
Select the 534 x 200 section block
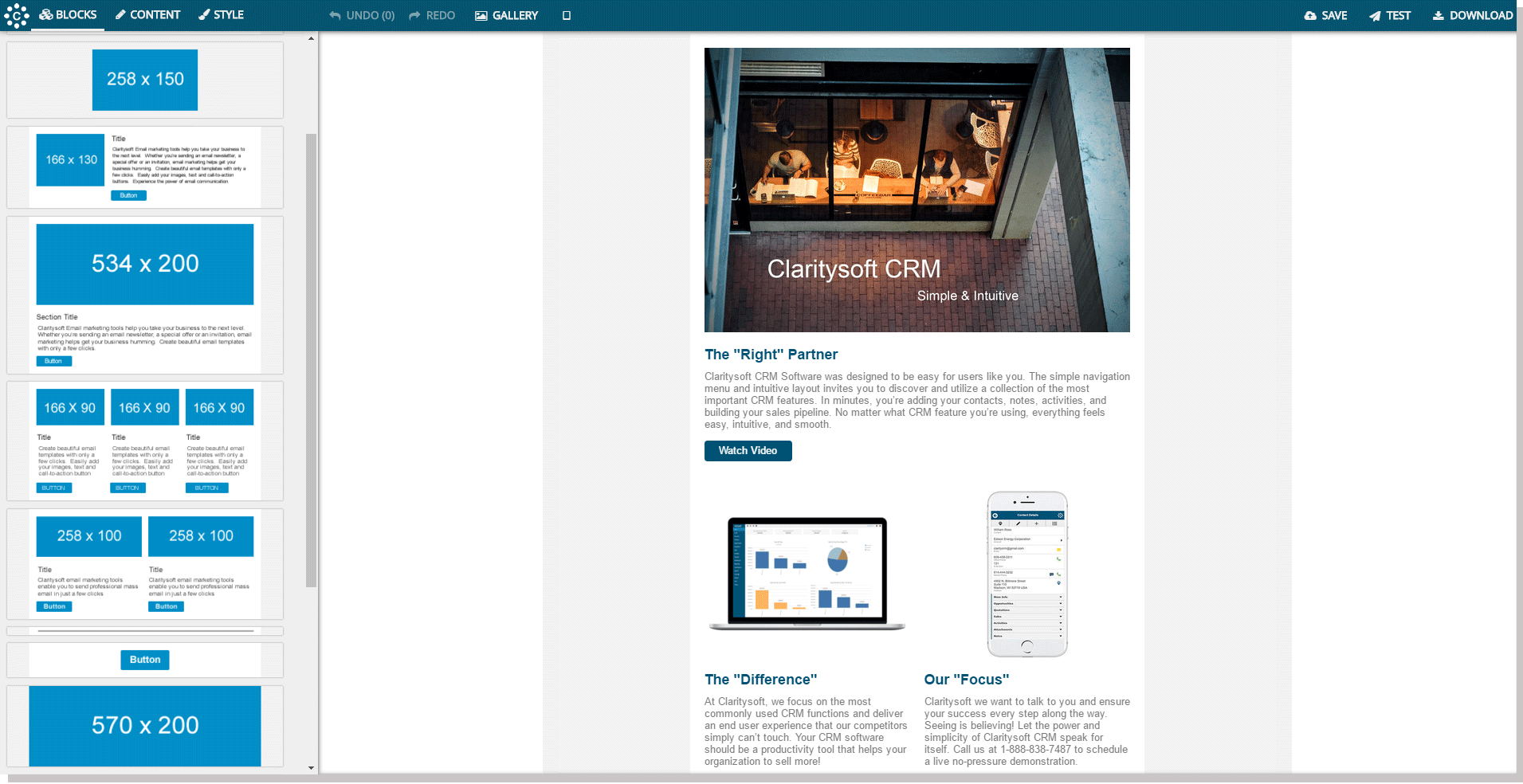(x=145, y=294)
